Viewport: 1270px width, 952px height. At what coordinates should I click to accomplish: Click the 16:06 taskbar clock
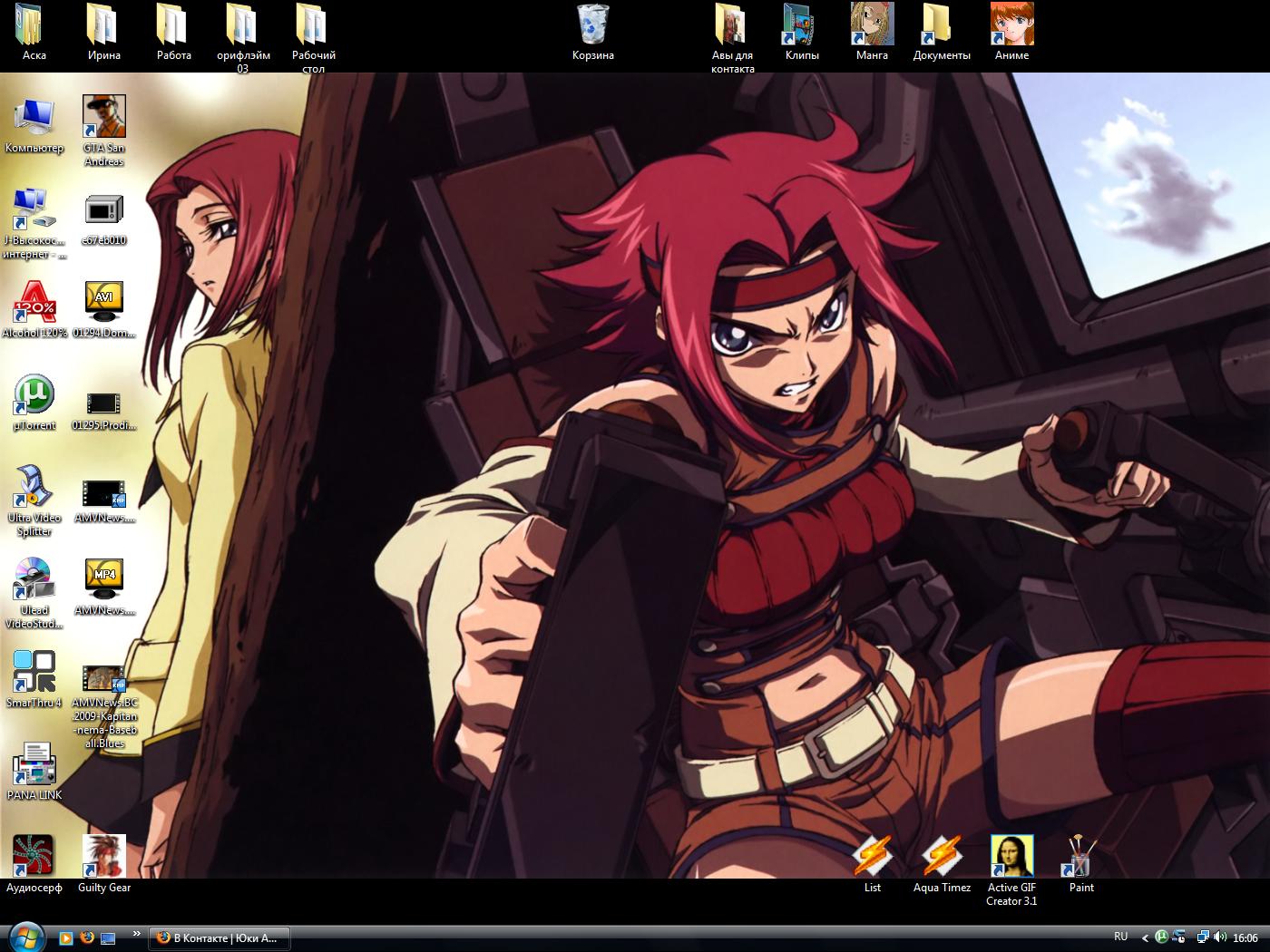[x=1246, y=937]
